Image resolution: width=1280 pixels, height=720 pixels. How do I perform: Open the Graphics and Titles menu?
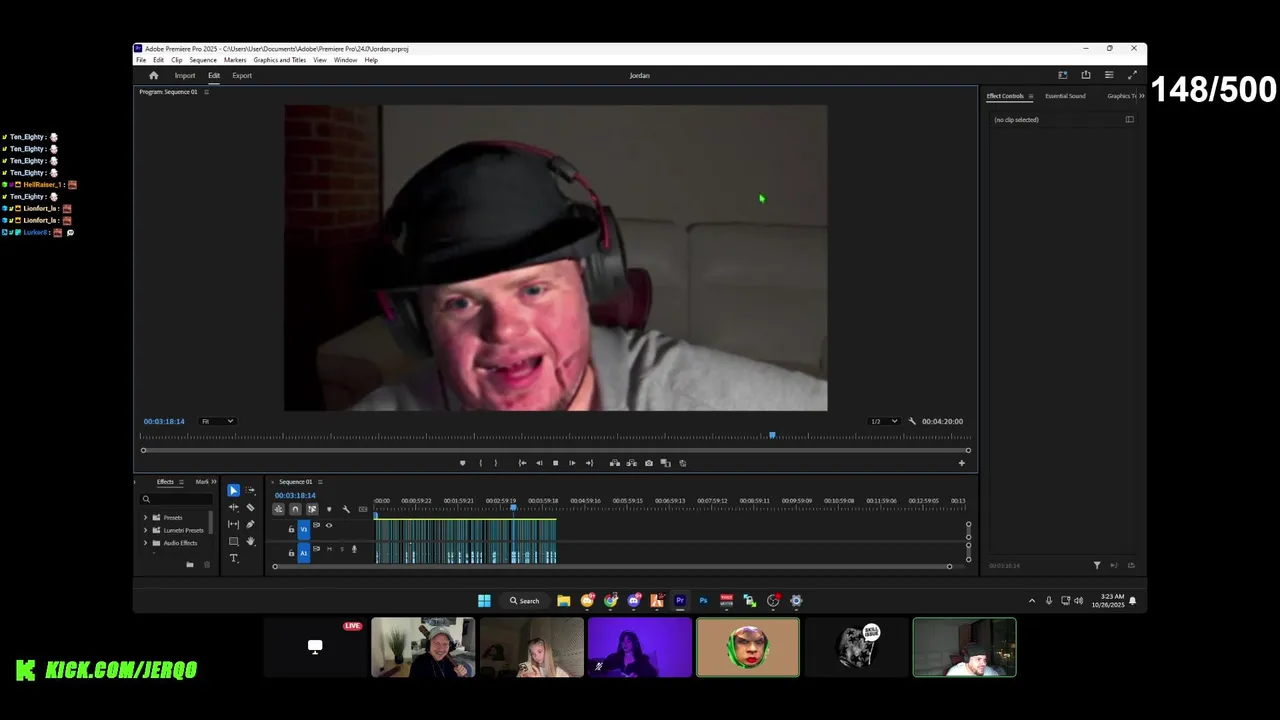coord(280,60)
